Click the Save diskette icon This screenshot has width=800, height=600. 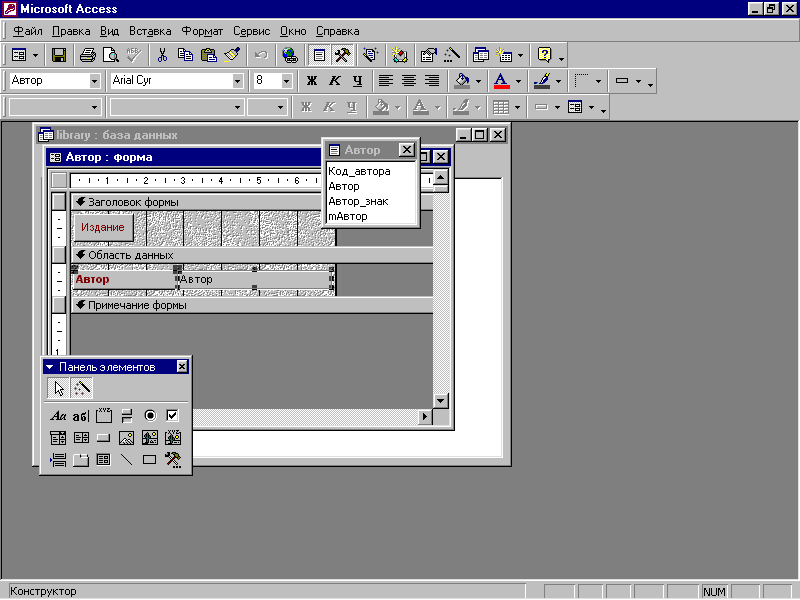[59, 55]
